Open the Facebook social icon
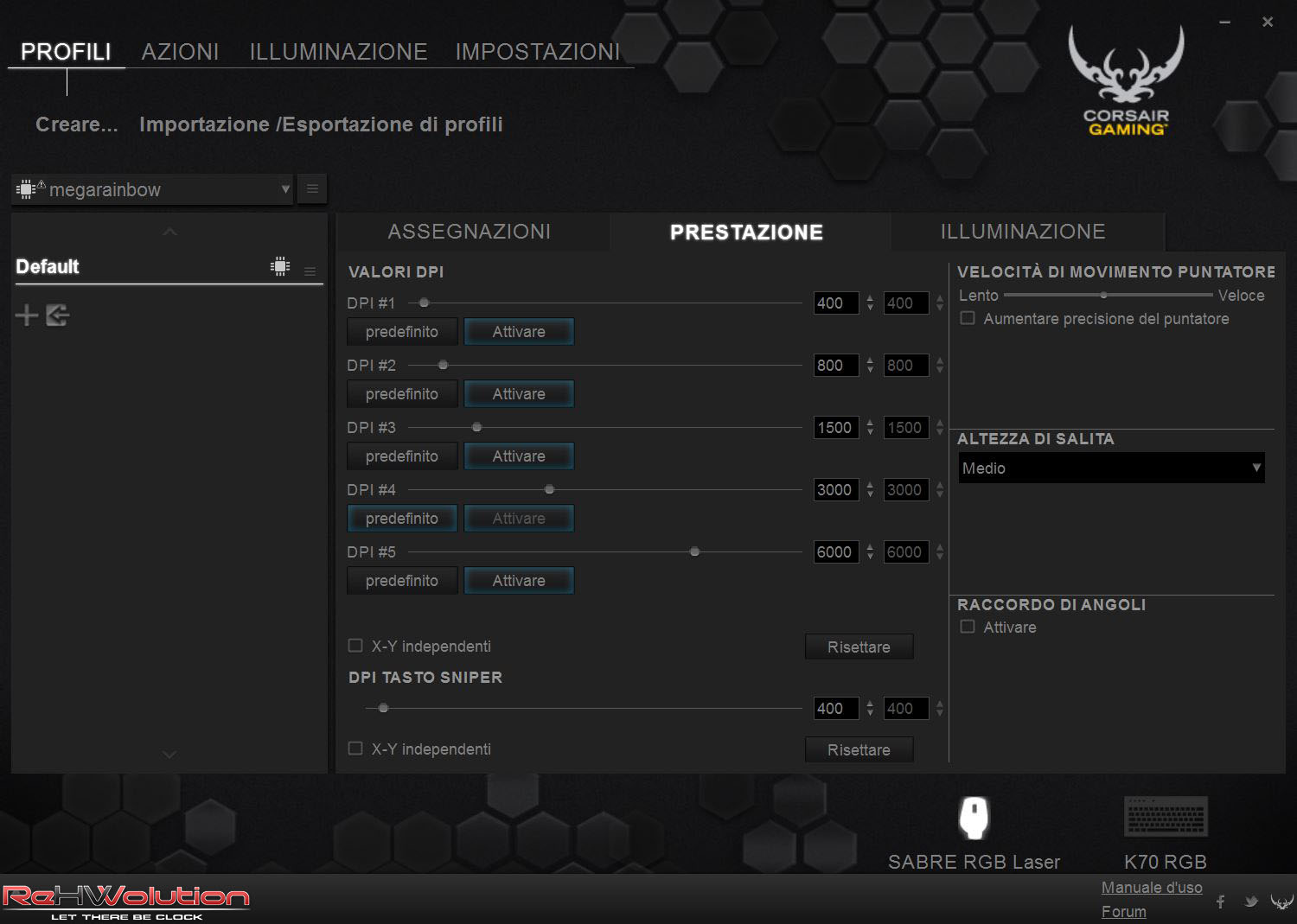Image resolution: width=1297 pixels, height=924 pixels. 1221,902
